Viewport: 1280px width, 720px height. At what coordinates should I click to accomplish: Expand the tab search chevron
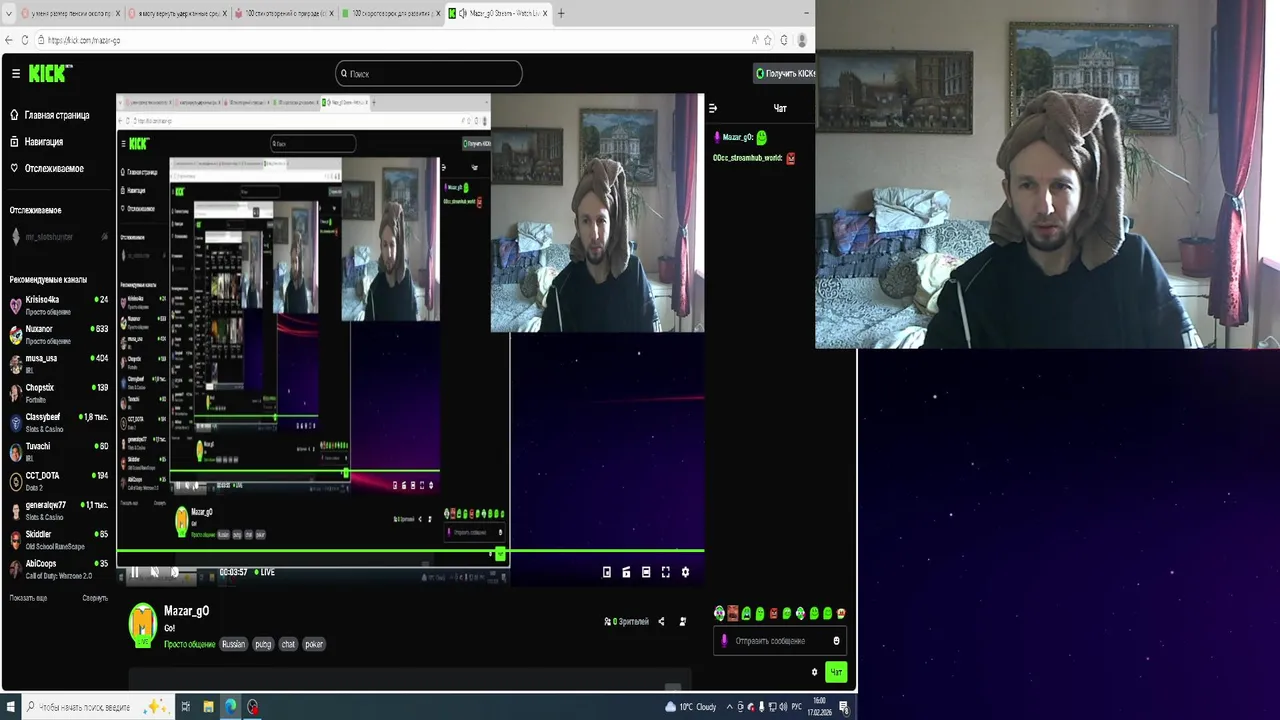click(9, 13)
